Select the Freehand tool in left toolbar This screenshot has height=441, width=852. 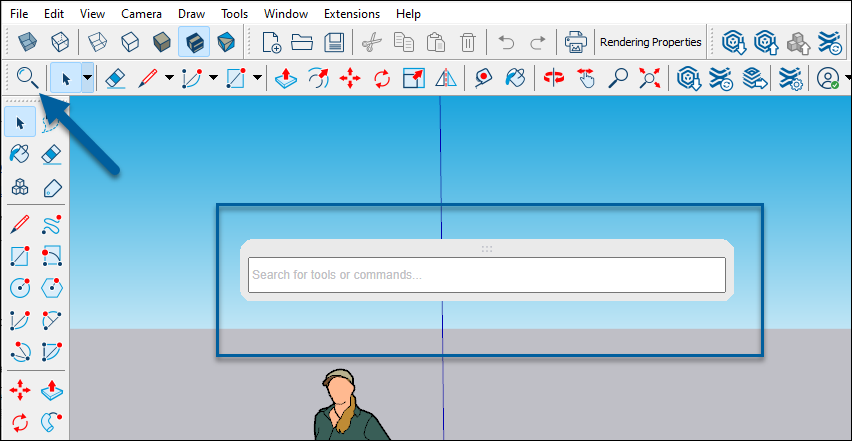(x=52, y=223)
